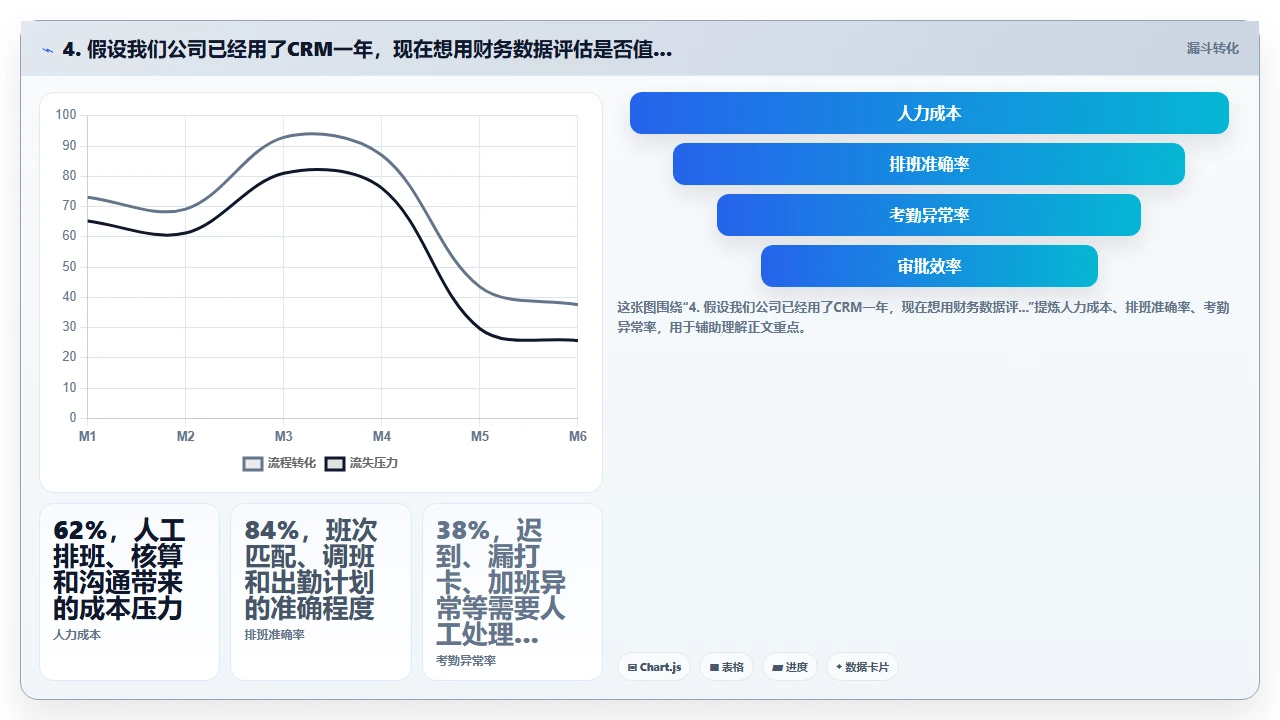
Task: Open the 38% 考勤异常率 data card
Action: (512, 592)
